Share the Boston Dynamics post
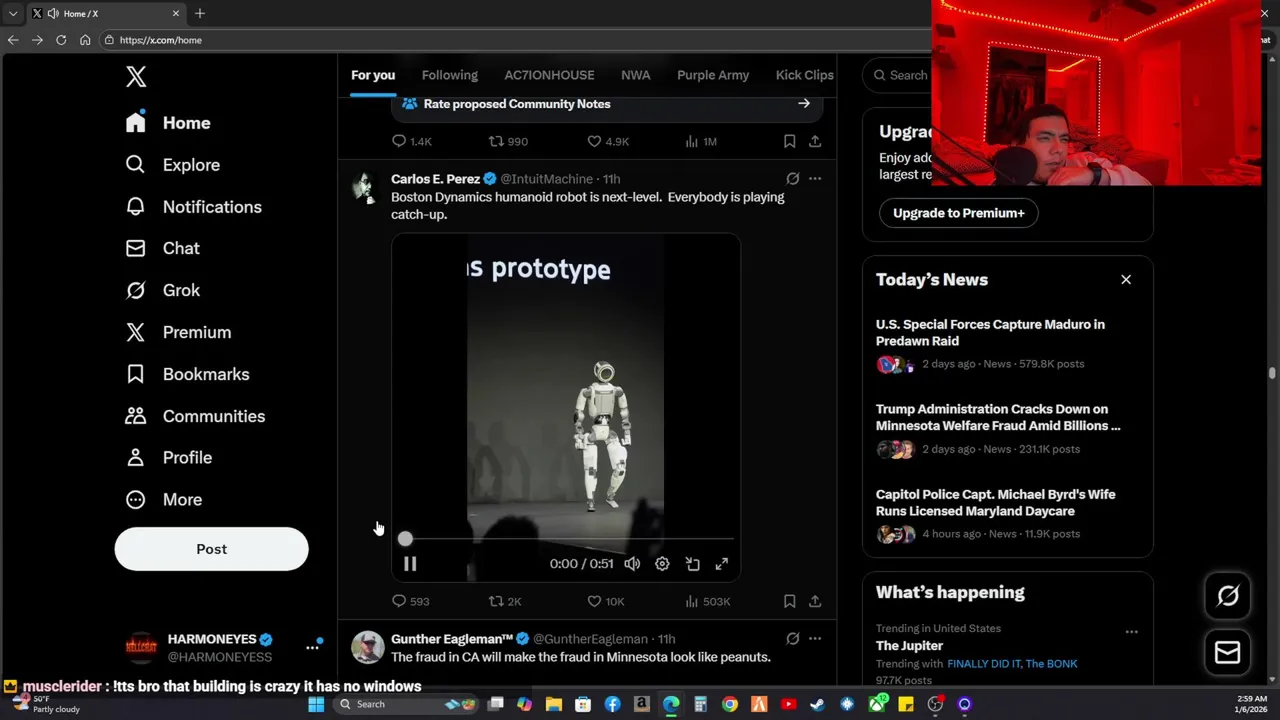Viewport: 1280px width, 720px height. tap(815, 601)
